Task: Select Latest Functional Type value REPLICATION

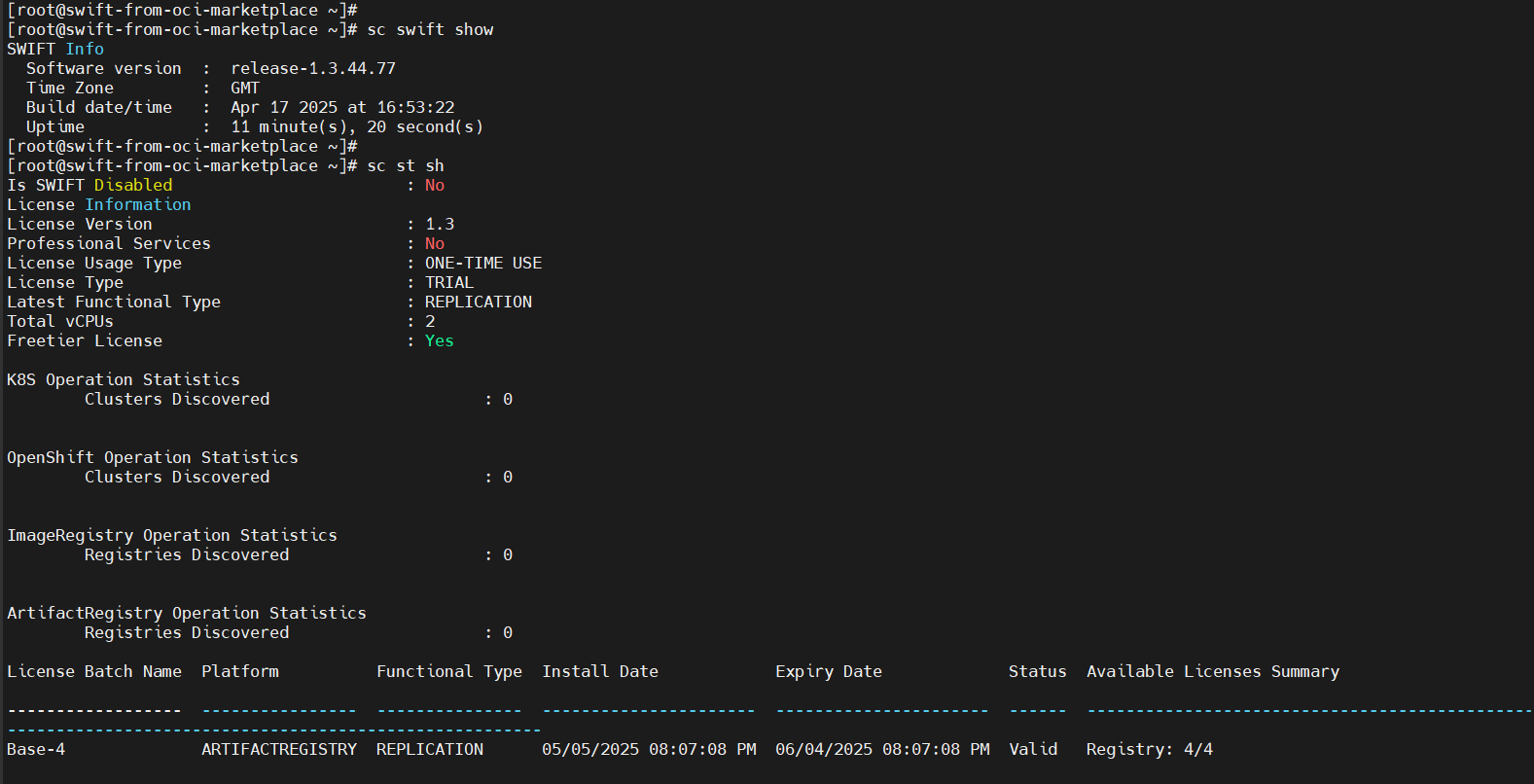Action: [x=479, y=302]
